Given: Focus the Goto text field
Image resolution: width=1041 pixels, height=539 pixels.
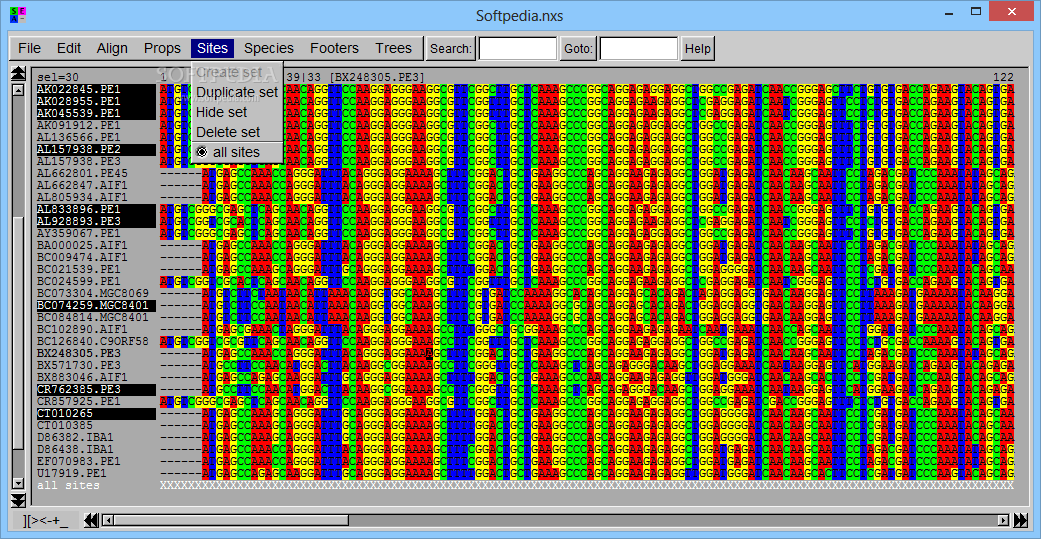Looking at the screenshot, I should pos(639,48).
